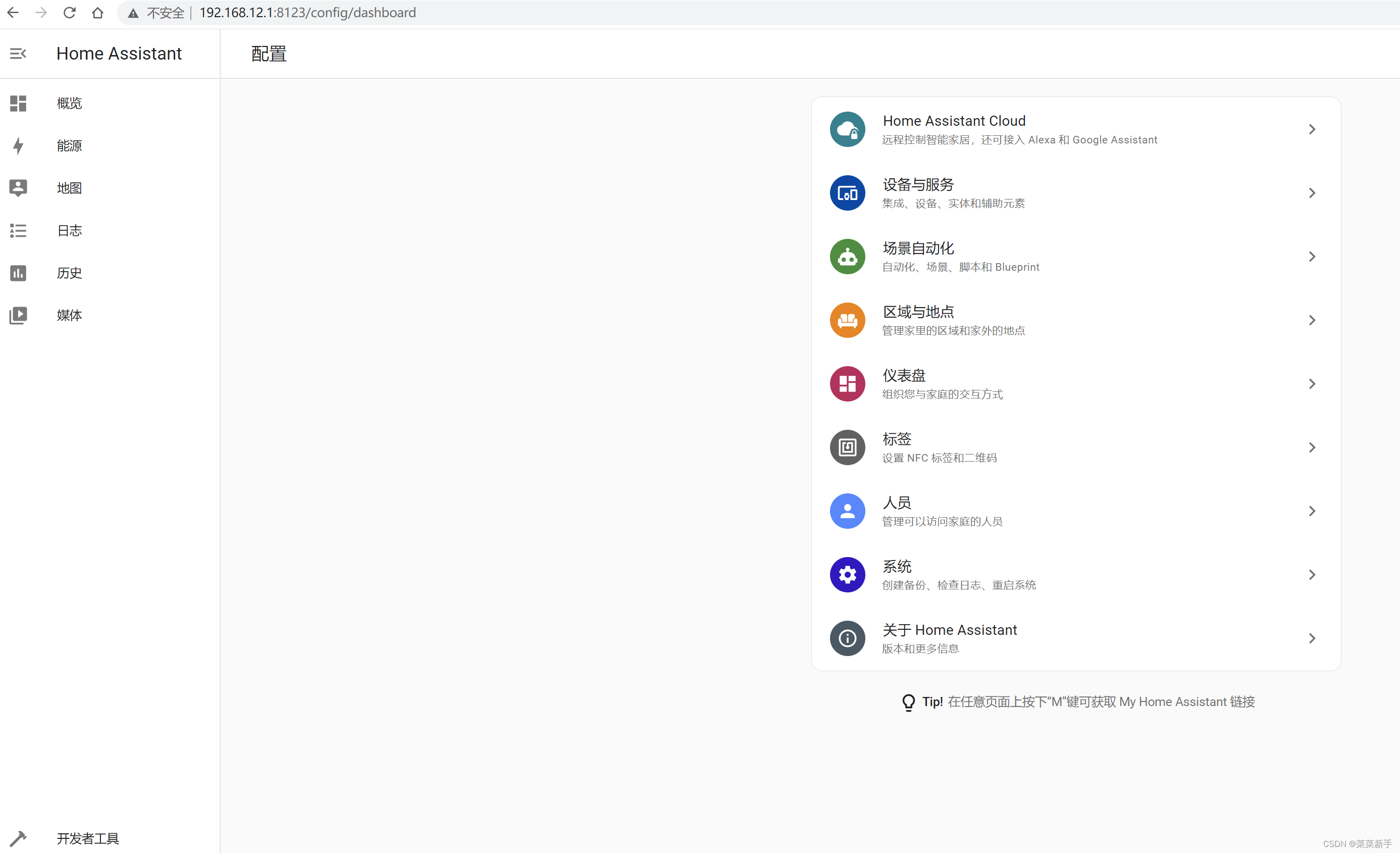
Task: Open the 地图 map icon
Action: (x=18, y=187)
